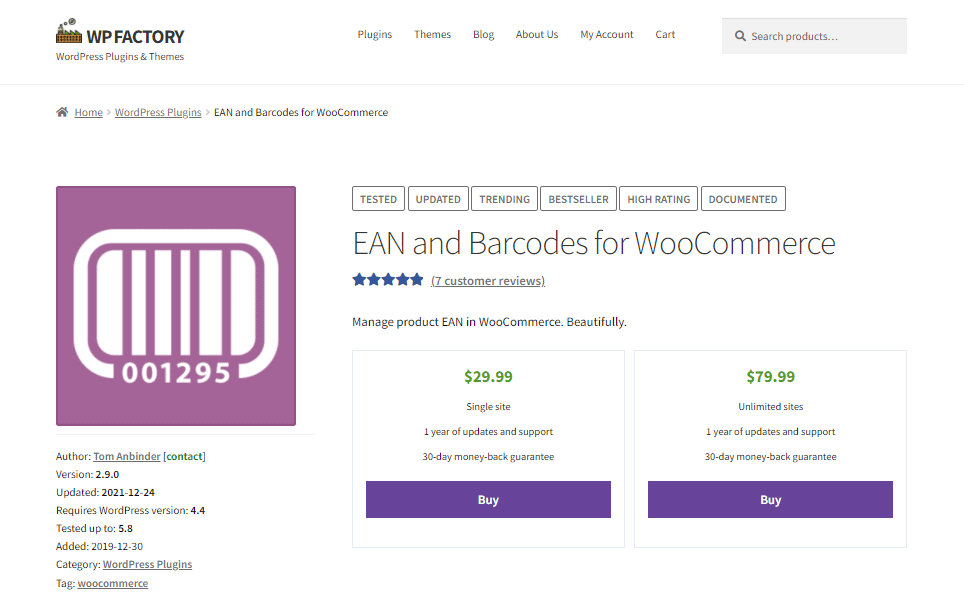Go to the Blog page

[483, 34]
